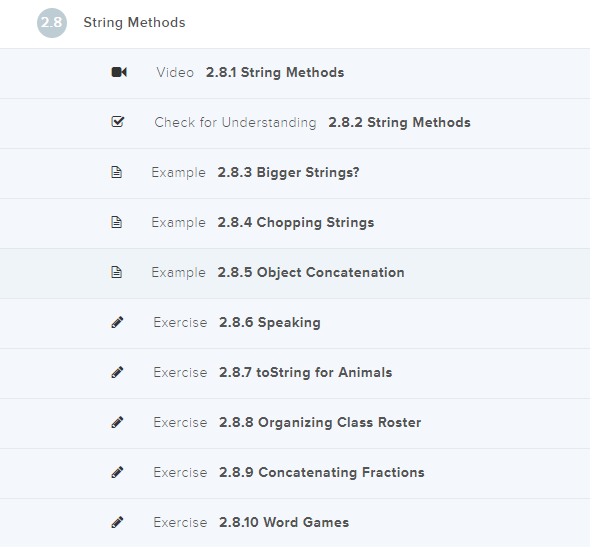Click the pencil icon beside 2.8.6 Speaking
Viewport: 590px width, 547px height.
pos(117,322)
